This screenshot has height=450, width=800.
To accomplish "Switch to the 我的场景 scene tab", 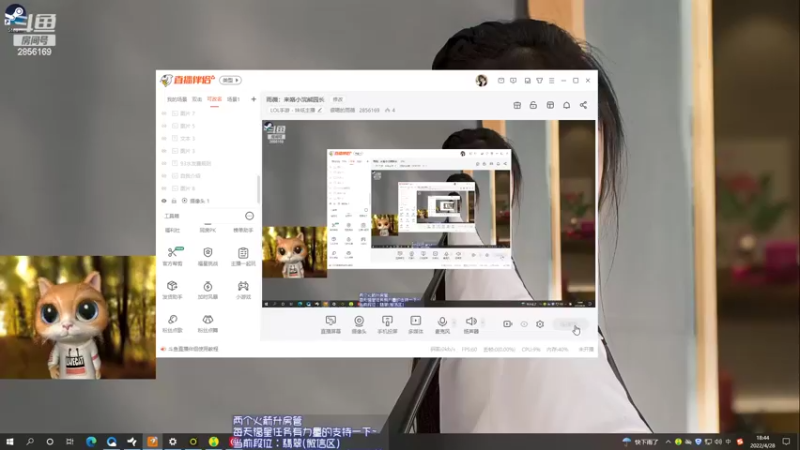I will 177,99.
